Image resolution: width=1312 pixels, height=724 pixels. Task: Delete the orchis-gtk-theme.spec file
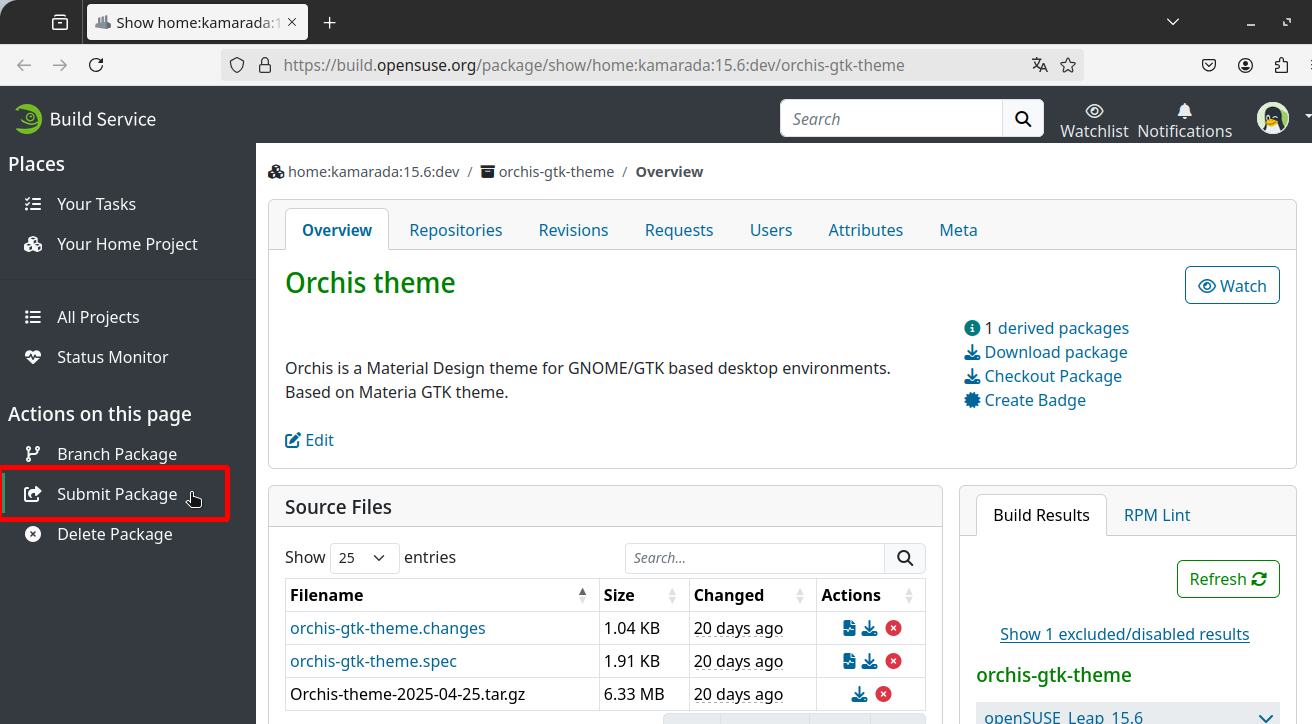coord(893,661)
